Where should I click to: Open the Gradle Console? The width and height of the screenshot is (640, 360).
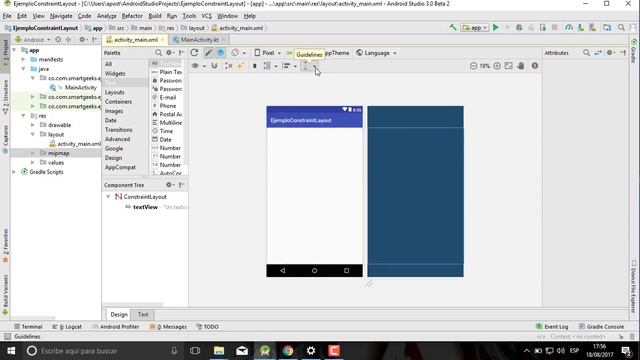[x=601, y=327]
